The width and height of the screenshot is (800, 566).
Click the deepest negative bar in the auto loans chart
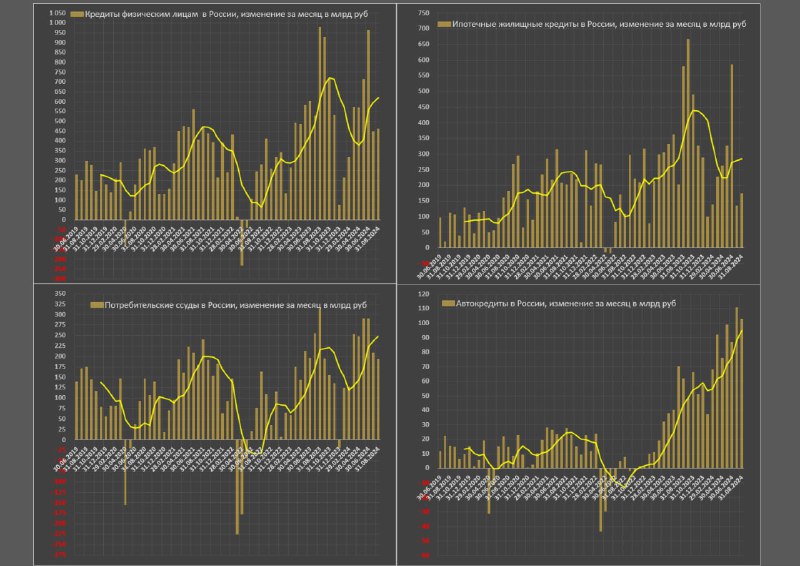(x=601, y=500)
